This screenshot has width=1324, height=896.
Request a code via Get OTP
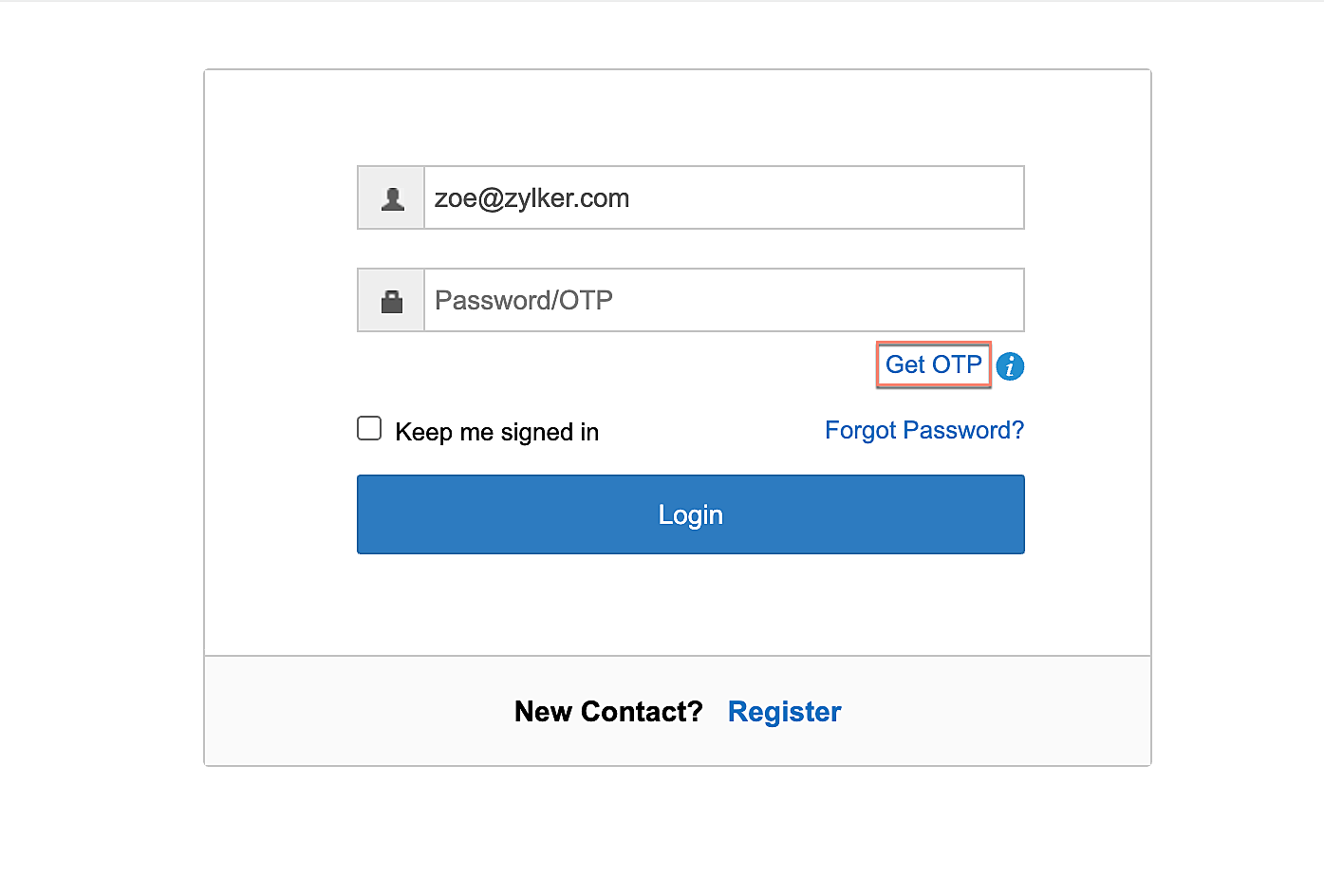click(x=933, y=364)
